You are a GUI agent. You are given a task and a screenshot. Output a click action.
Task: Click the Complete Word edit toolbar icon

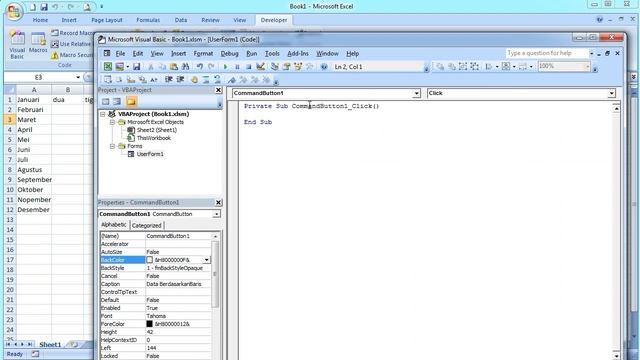(154, 80)
